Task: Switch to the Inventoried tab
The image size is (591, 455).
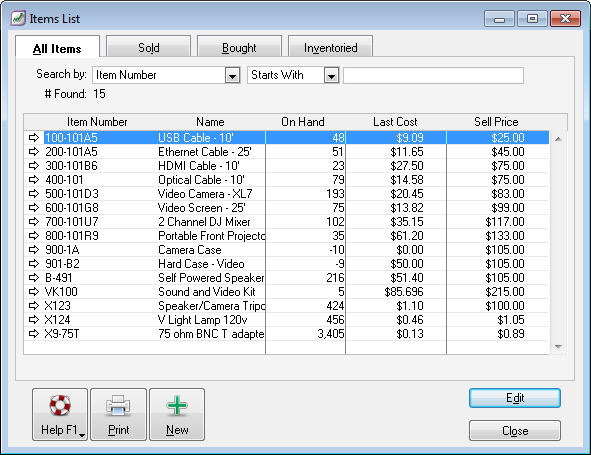Action: [331, 47]
